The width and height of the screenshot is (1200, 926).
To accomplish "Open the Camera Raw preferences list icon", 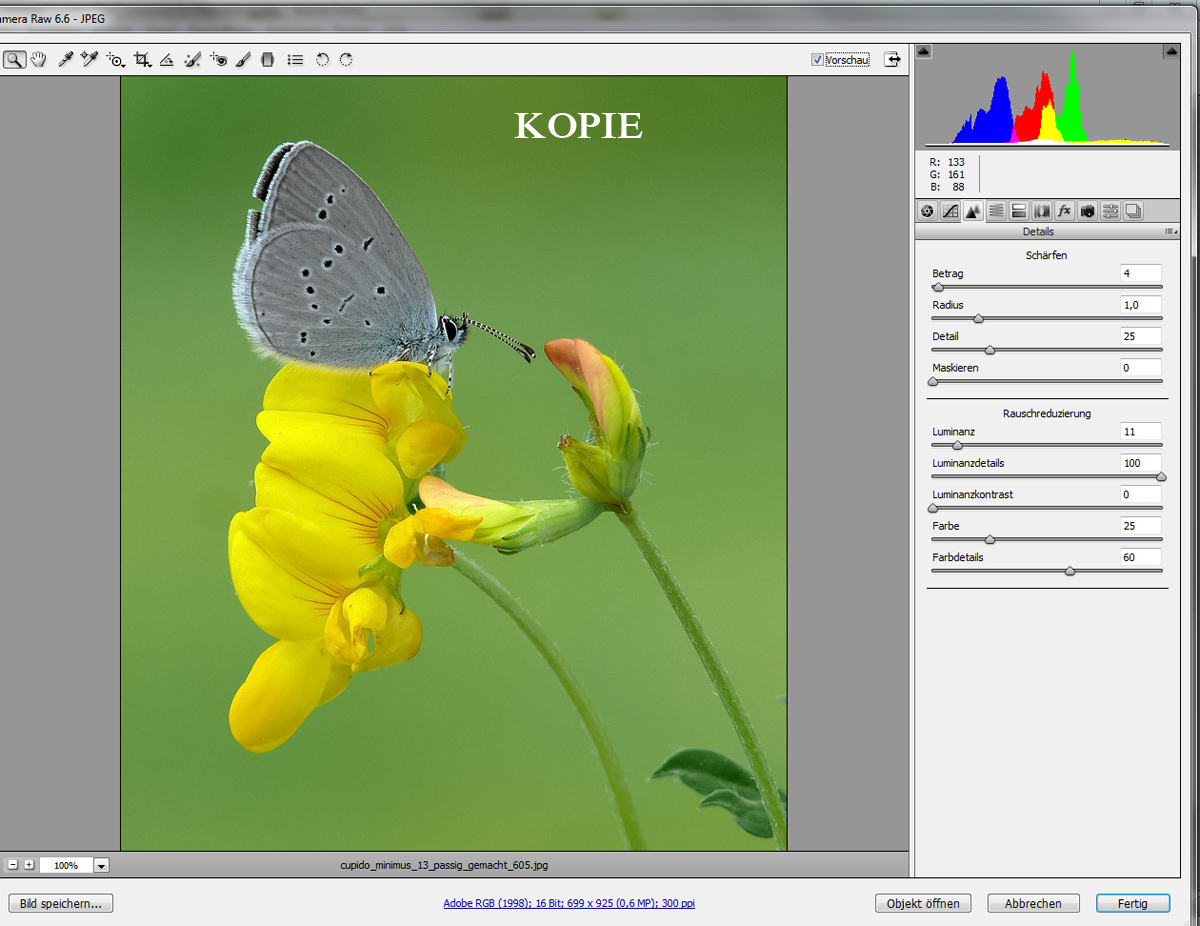I will pos(295,60).
